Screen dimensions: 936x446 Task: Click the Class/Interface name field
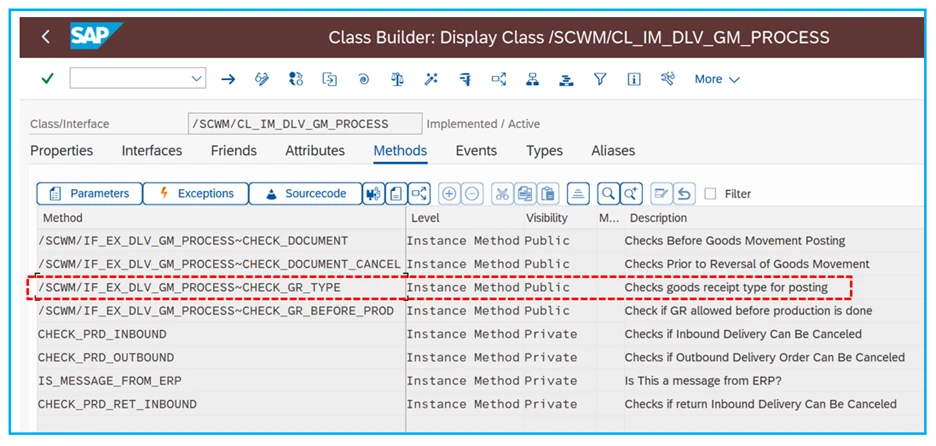(x=304, y=124)
